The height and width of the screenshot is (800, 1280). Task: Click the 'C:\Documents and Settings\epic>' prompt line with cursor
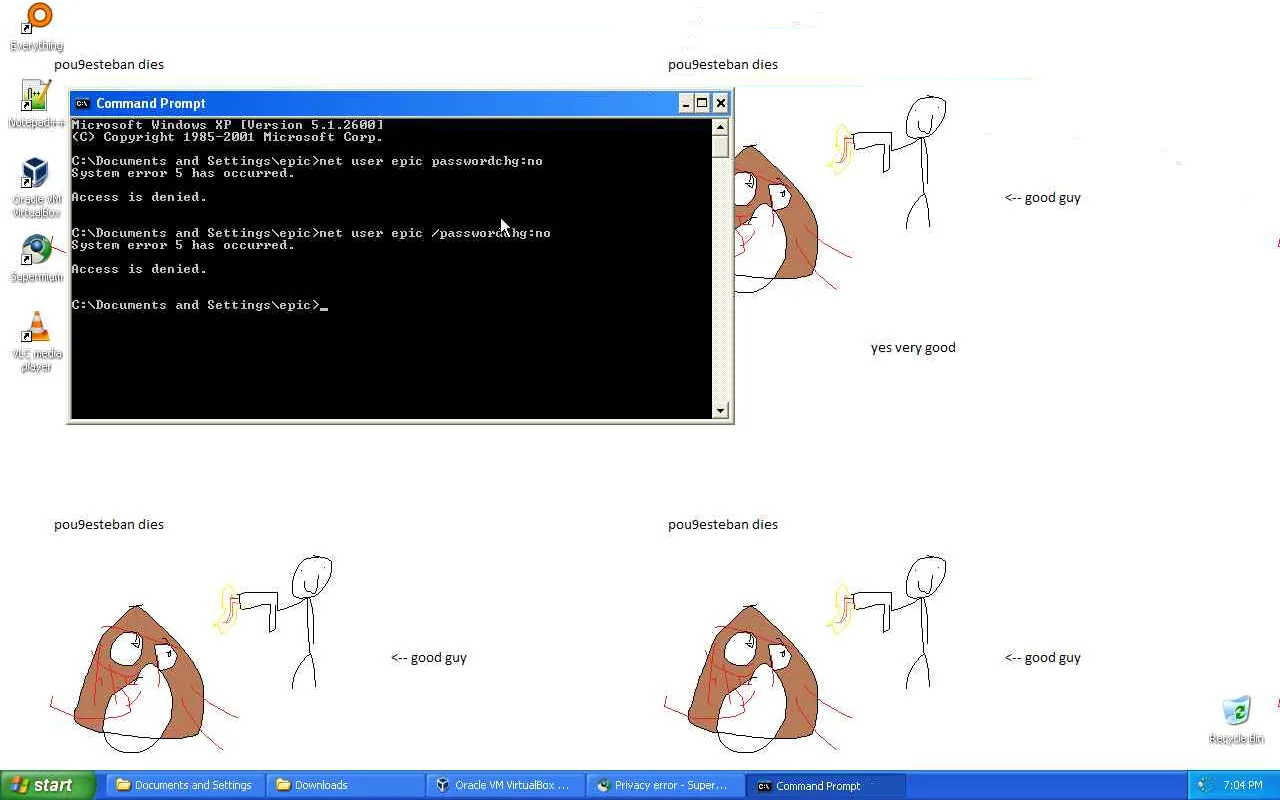200,305
